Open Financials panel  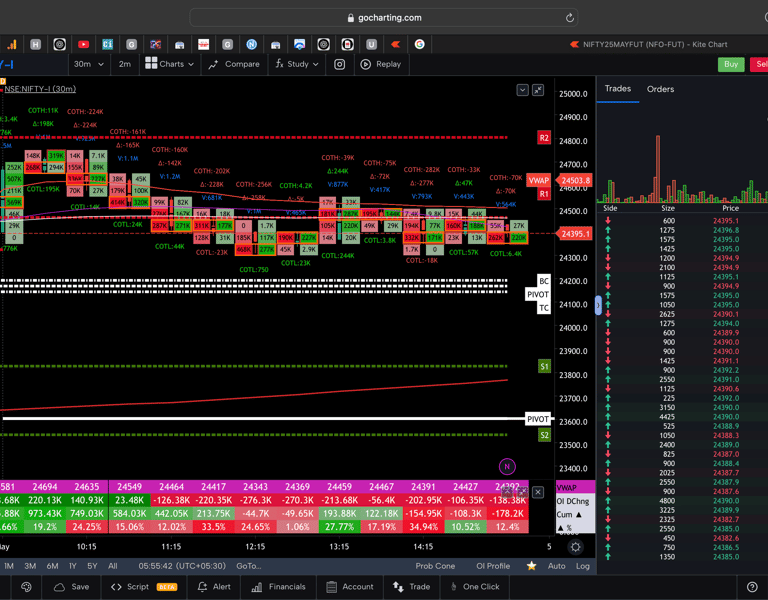click(278, 587)
